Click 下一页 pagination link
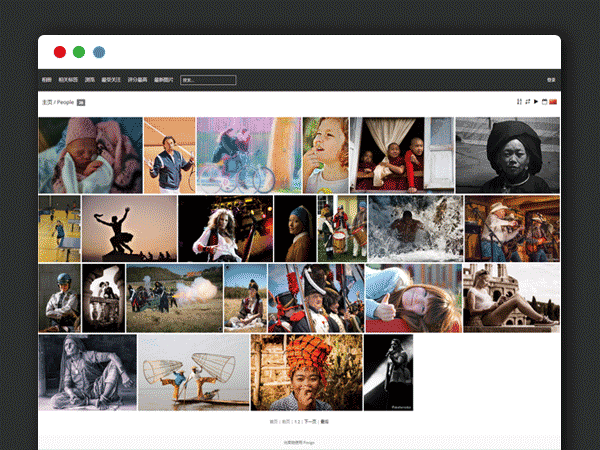This screenshot has height=450, width=600. coord(309,422)
